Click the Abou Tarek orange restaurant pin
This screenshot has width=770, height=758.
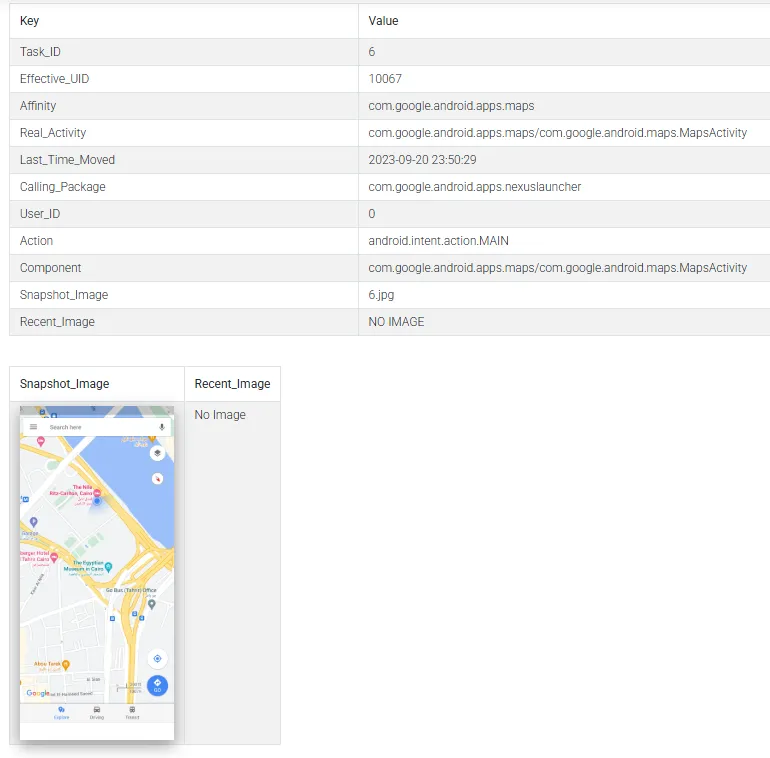(66, 665)
